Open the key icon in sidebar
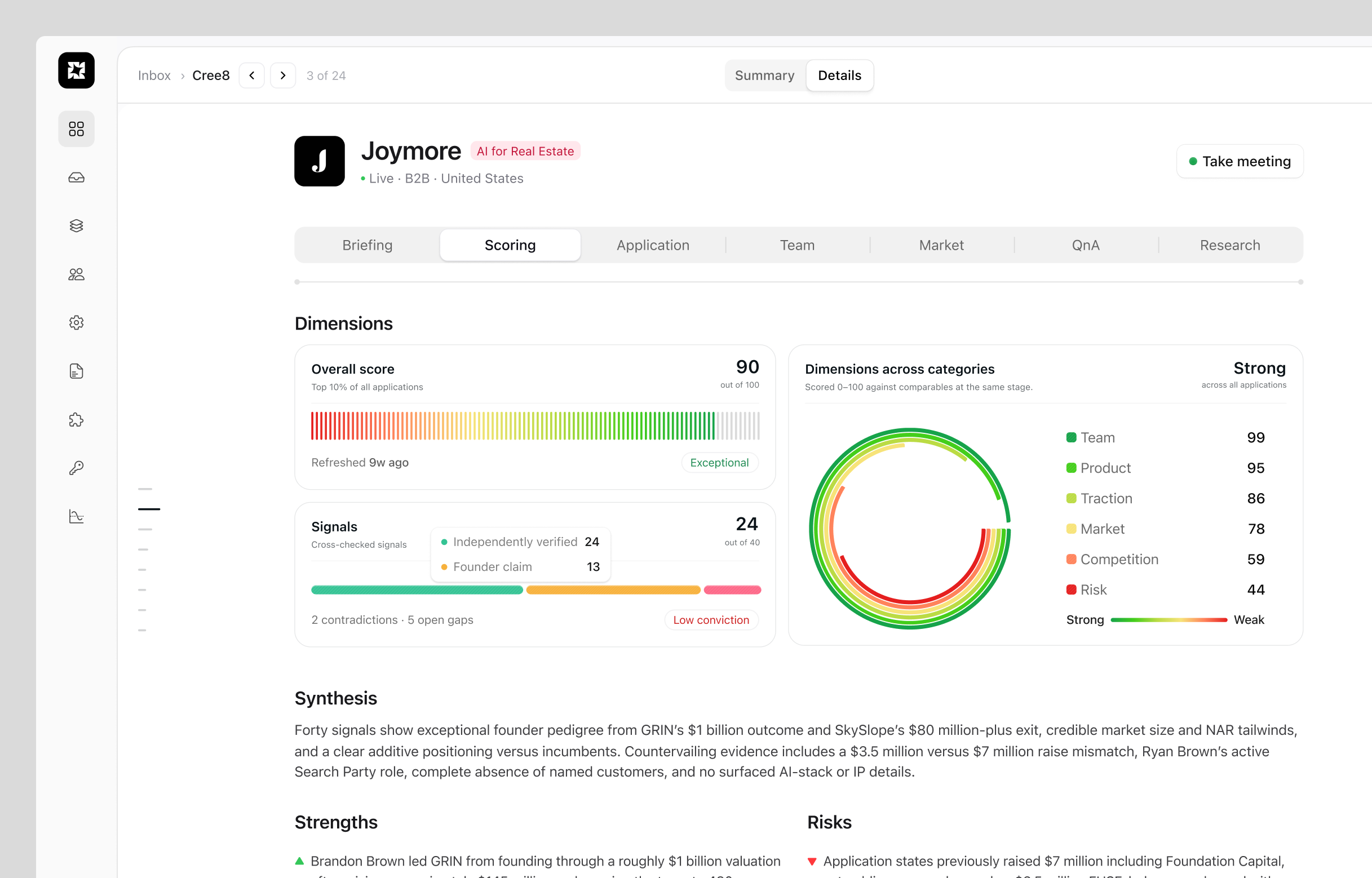Screen dimensions: 1372x878 click(77, 468)
